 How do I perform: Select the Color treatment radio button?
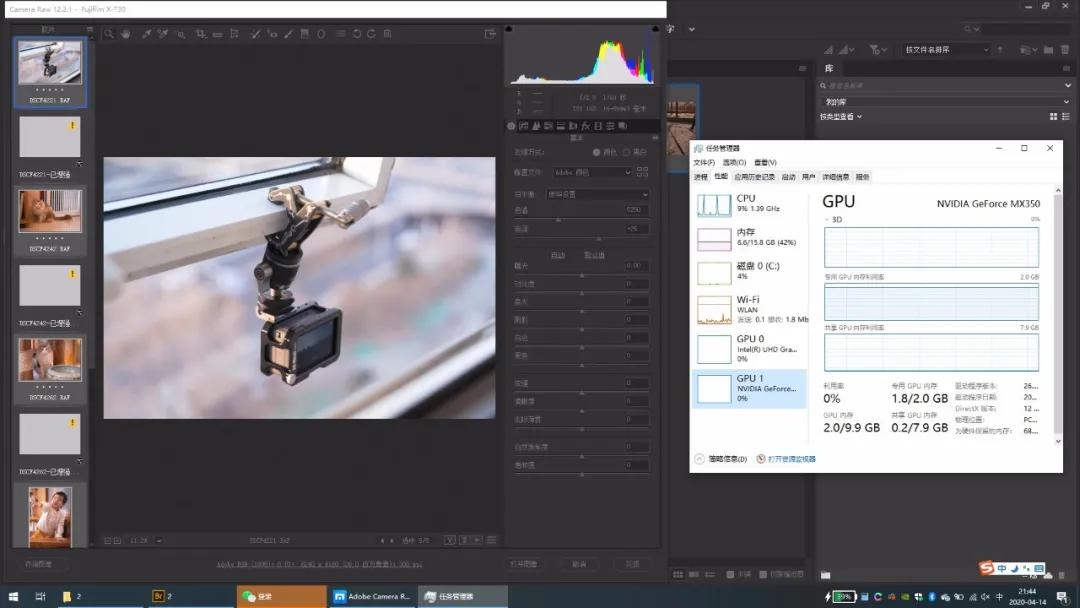pos(597,152)
